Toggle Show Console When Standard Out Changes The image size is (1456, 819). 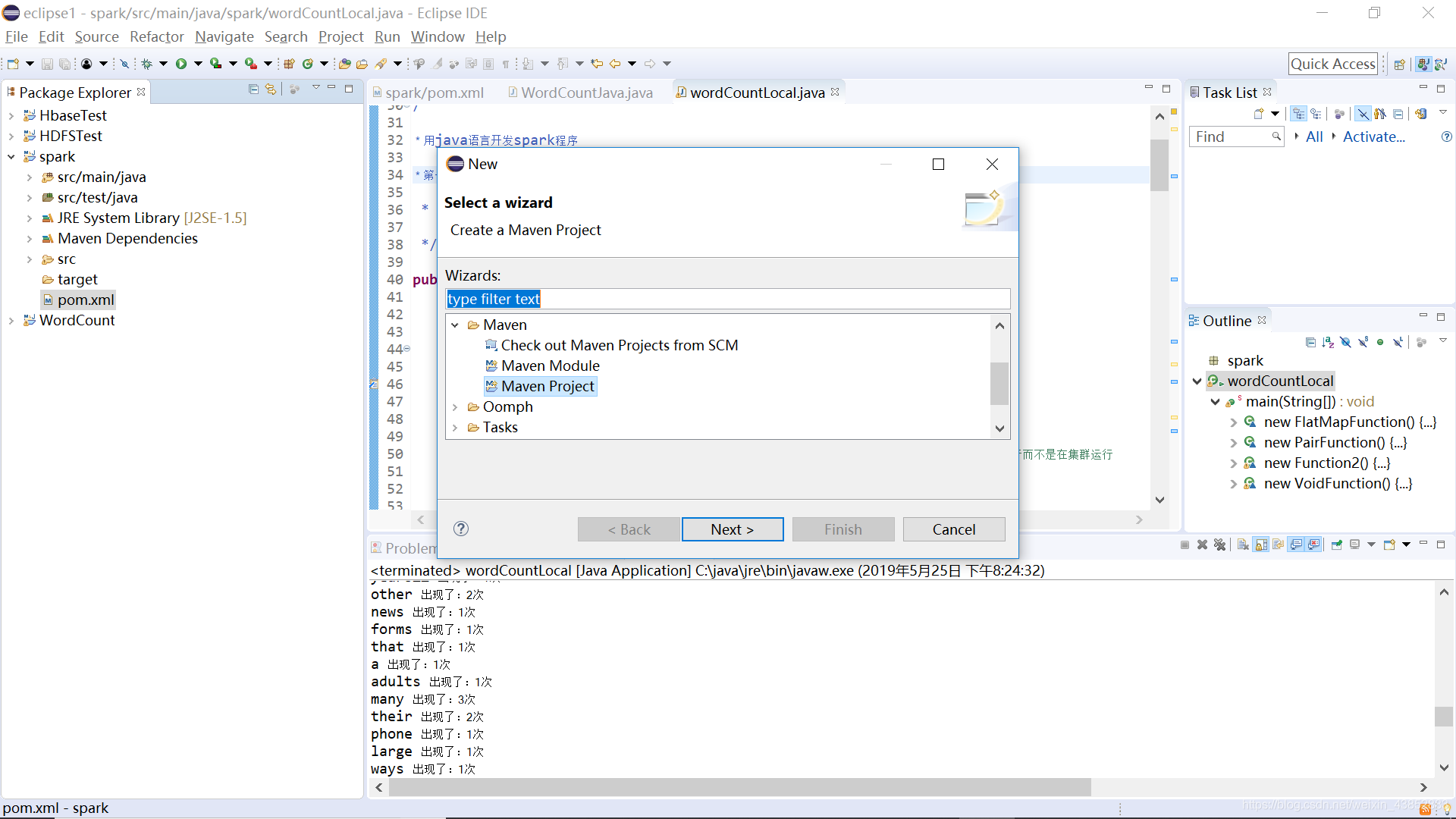tap(1297, 544)
